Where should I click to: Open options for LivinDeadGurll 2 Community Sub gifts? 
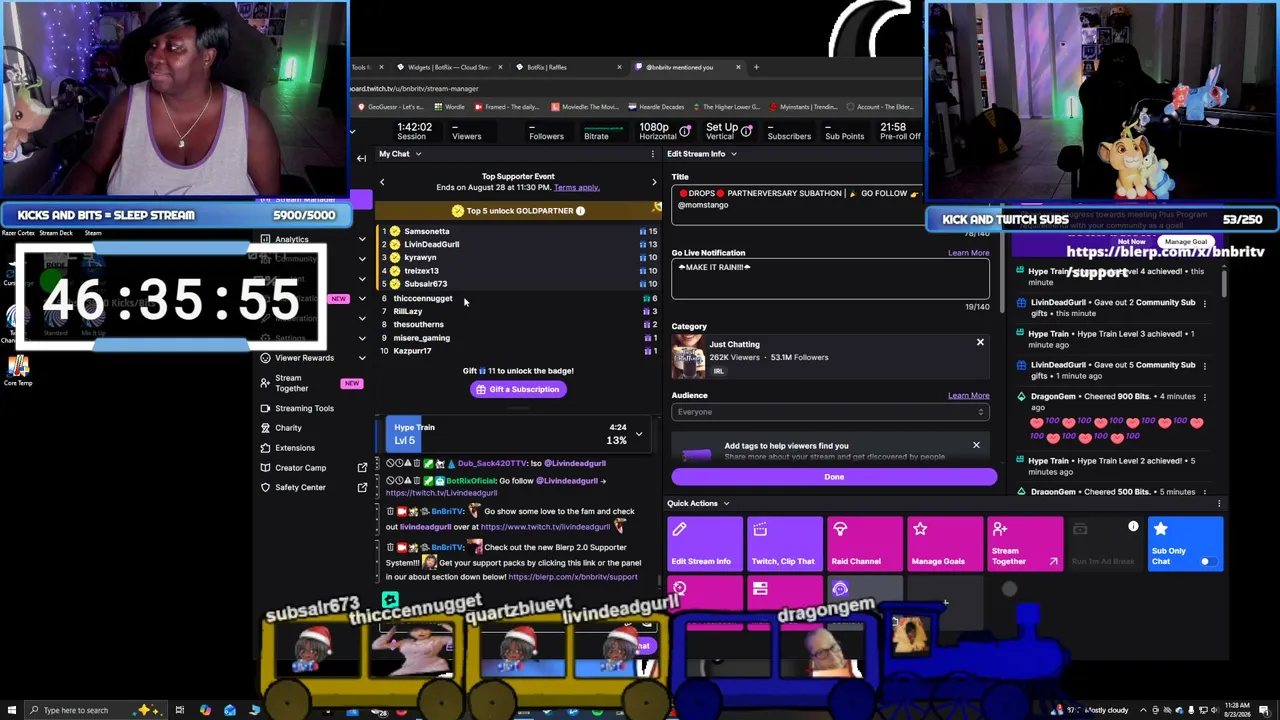(x=1204, y=303)
